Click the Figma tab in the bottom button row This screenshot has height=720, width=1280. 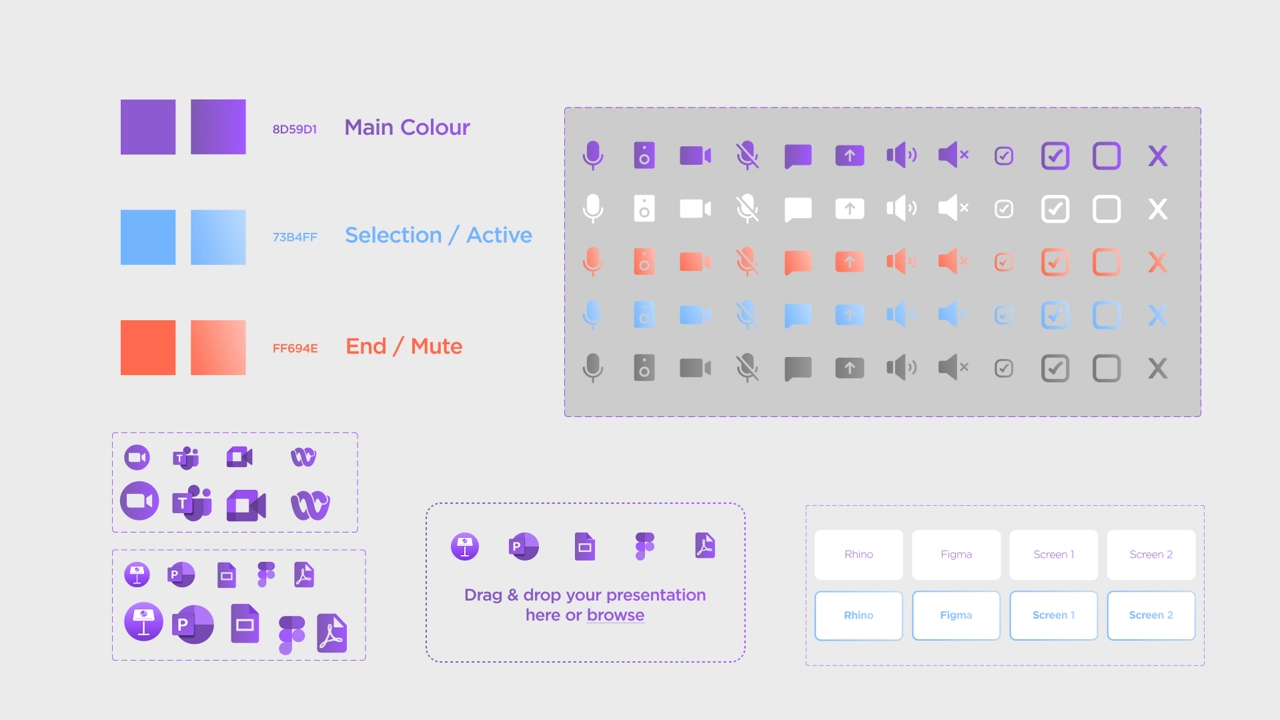956,615
